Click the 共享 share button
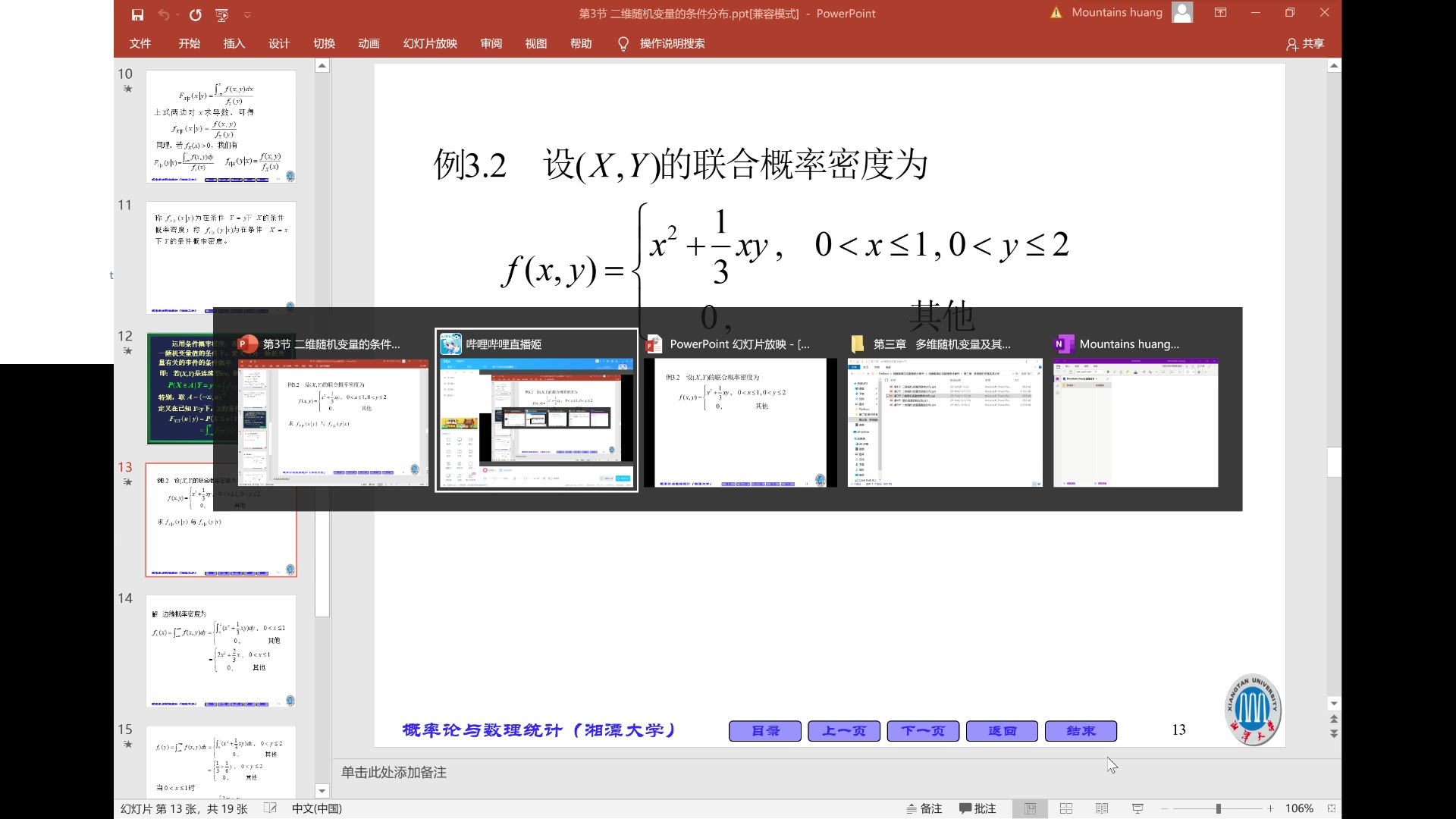This screenshot has height=819, width=1456. click(x=1305, y=44)
